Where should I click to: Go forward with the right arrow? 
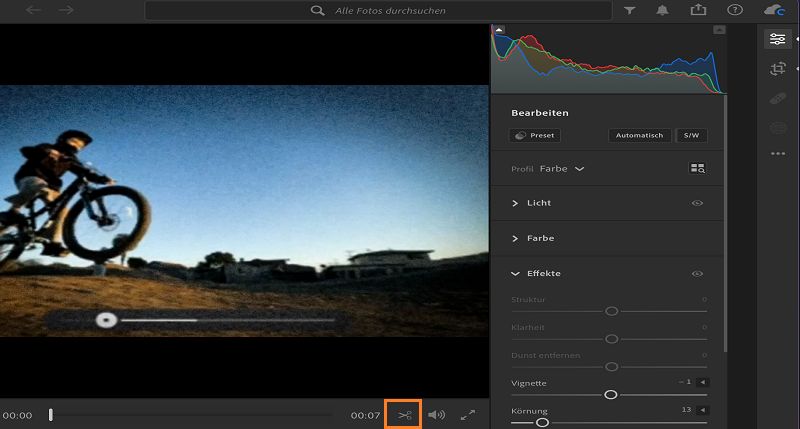[x=66, y=10]
